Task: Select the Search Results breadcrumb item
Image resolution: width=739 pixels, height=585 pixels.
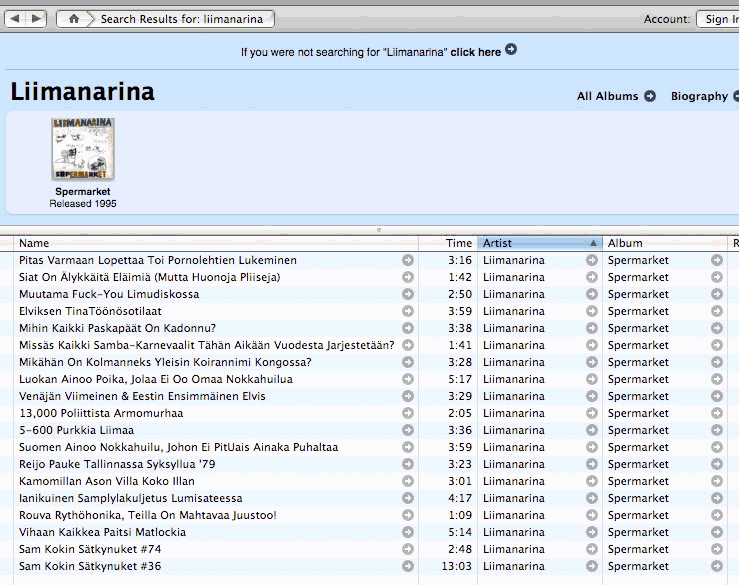Action: (183, 19)
